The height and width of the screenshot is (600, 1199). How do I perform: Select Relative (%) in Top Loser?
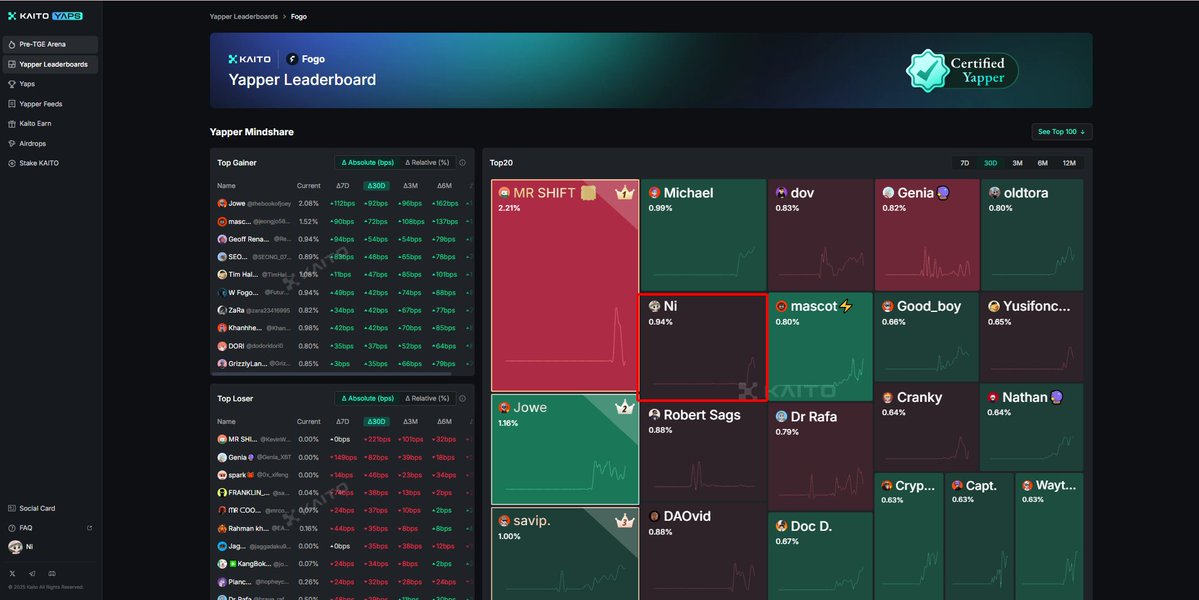pyautogui.click(x=427, y=398)
